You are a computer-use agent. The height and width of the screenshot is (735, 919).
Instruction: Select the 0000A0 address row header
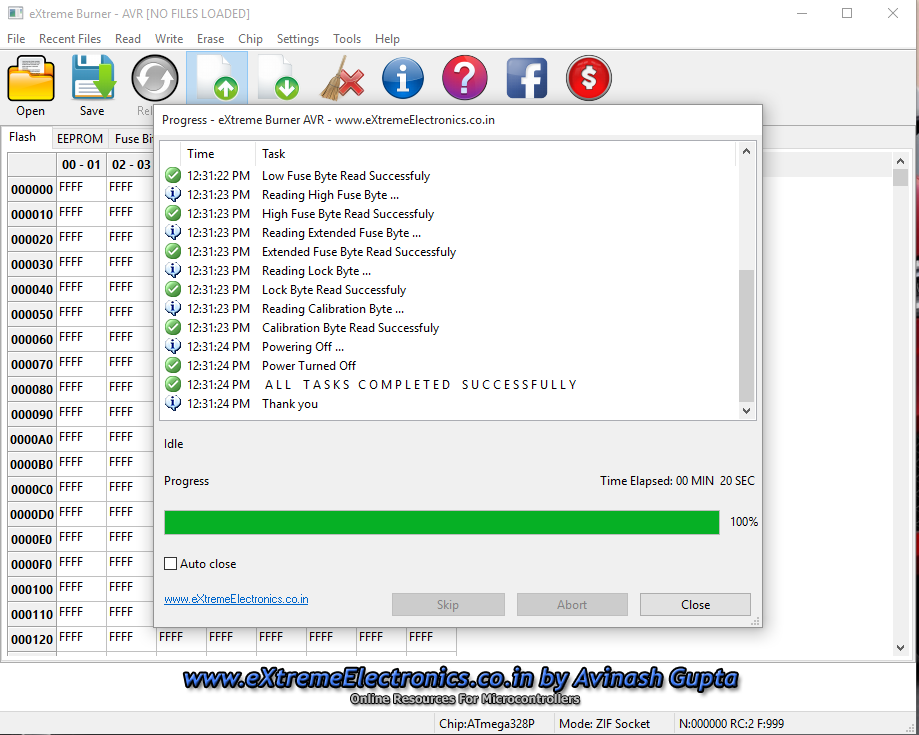[x=32, y=439]
